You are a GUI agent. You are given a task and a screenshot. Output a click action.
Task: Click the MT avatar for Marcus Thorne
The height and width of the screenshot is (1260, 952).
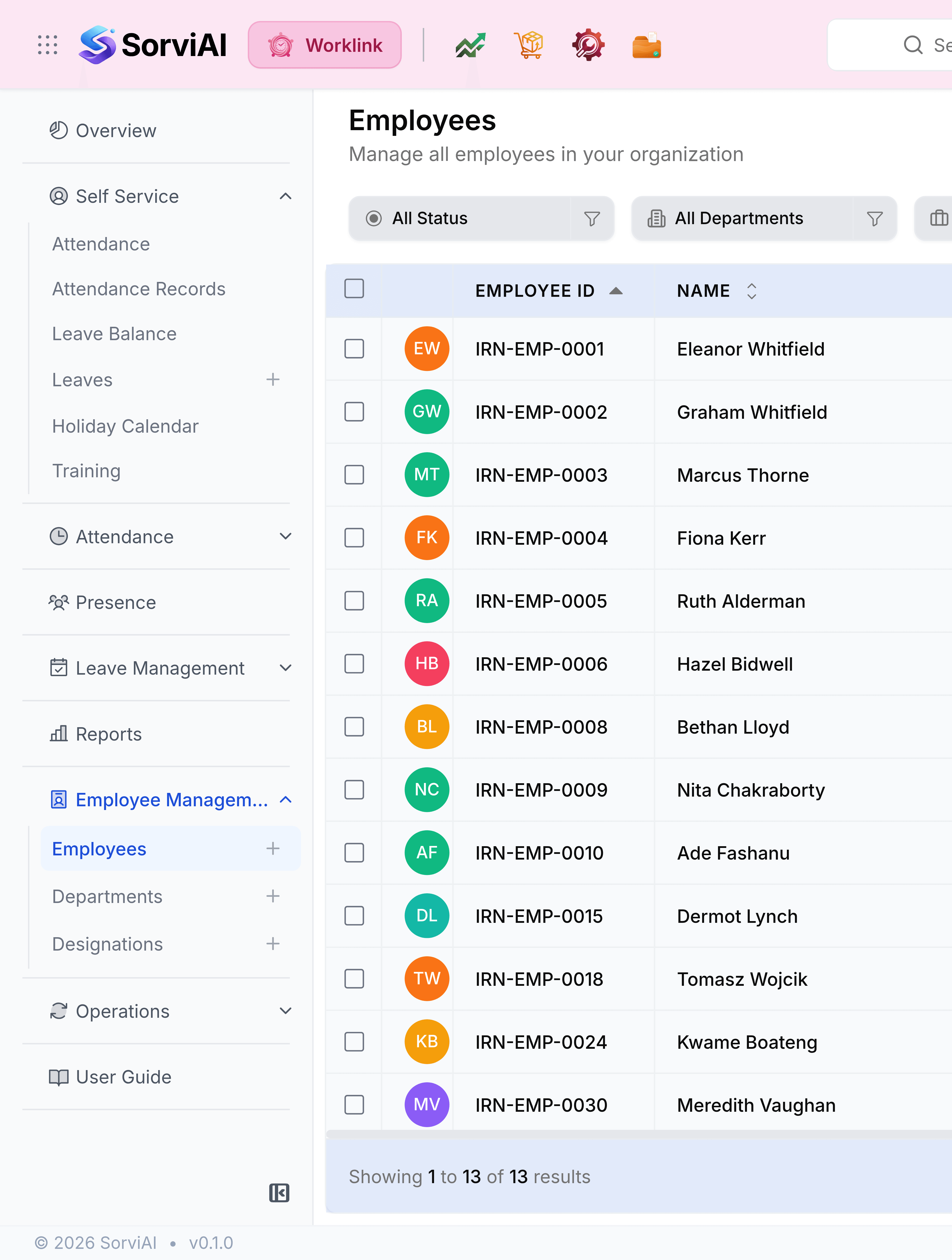[427, 475]
